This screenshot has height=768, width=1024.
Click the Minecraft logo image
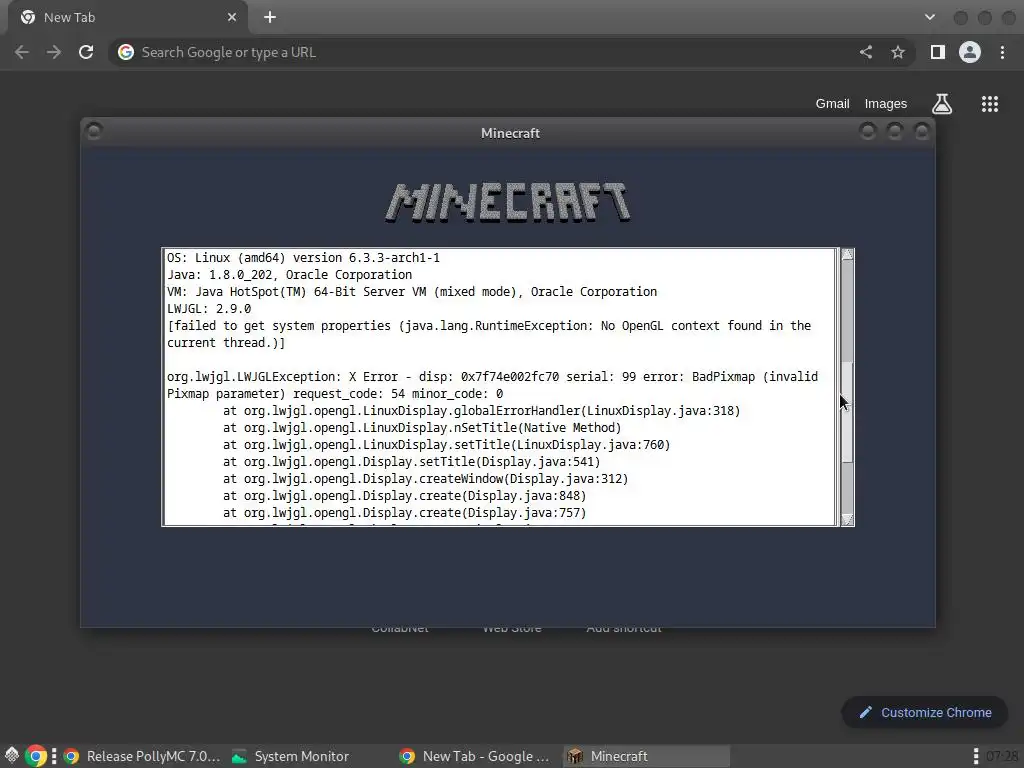(508, 203)
